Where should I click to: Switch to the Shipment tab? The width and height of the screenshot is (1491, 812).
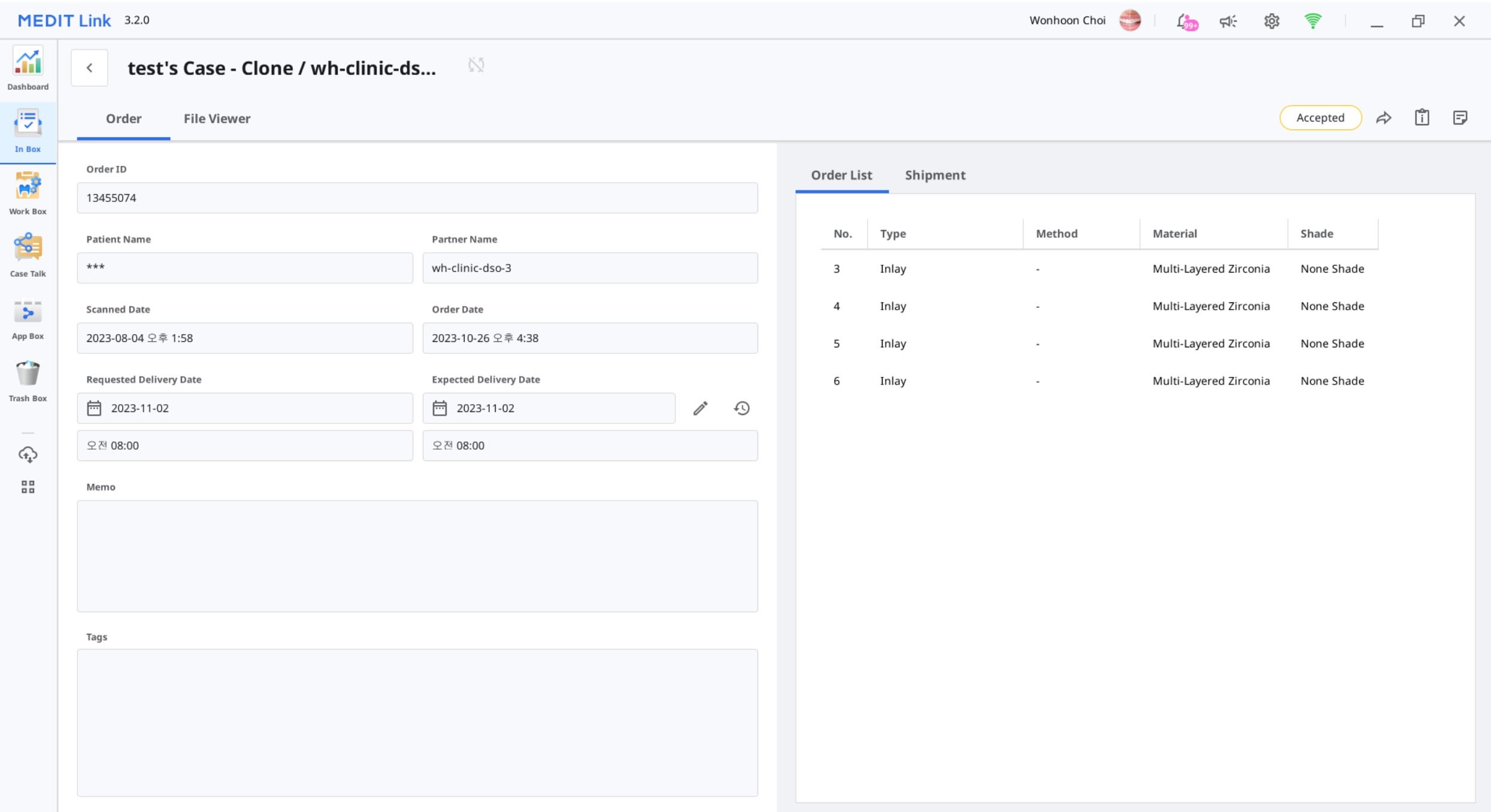935,175
